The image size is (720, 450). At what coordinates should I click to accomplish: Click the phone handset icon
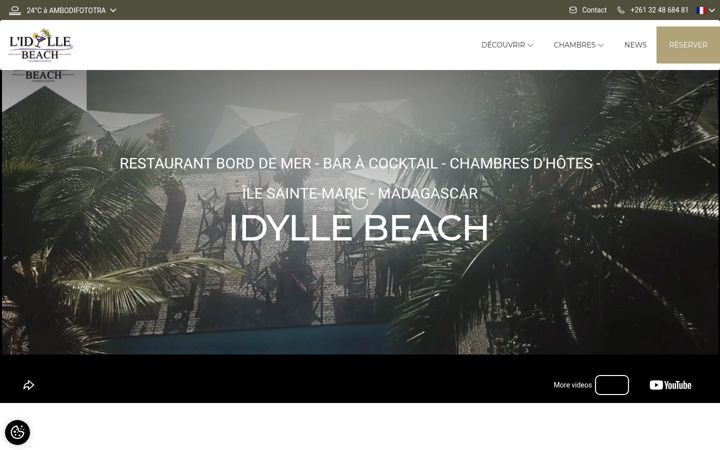[620, 10]
